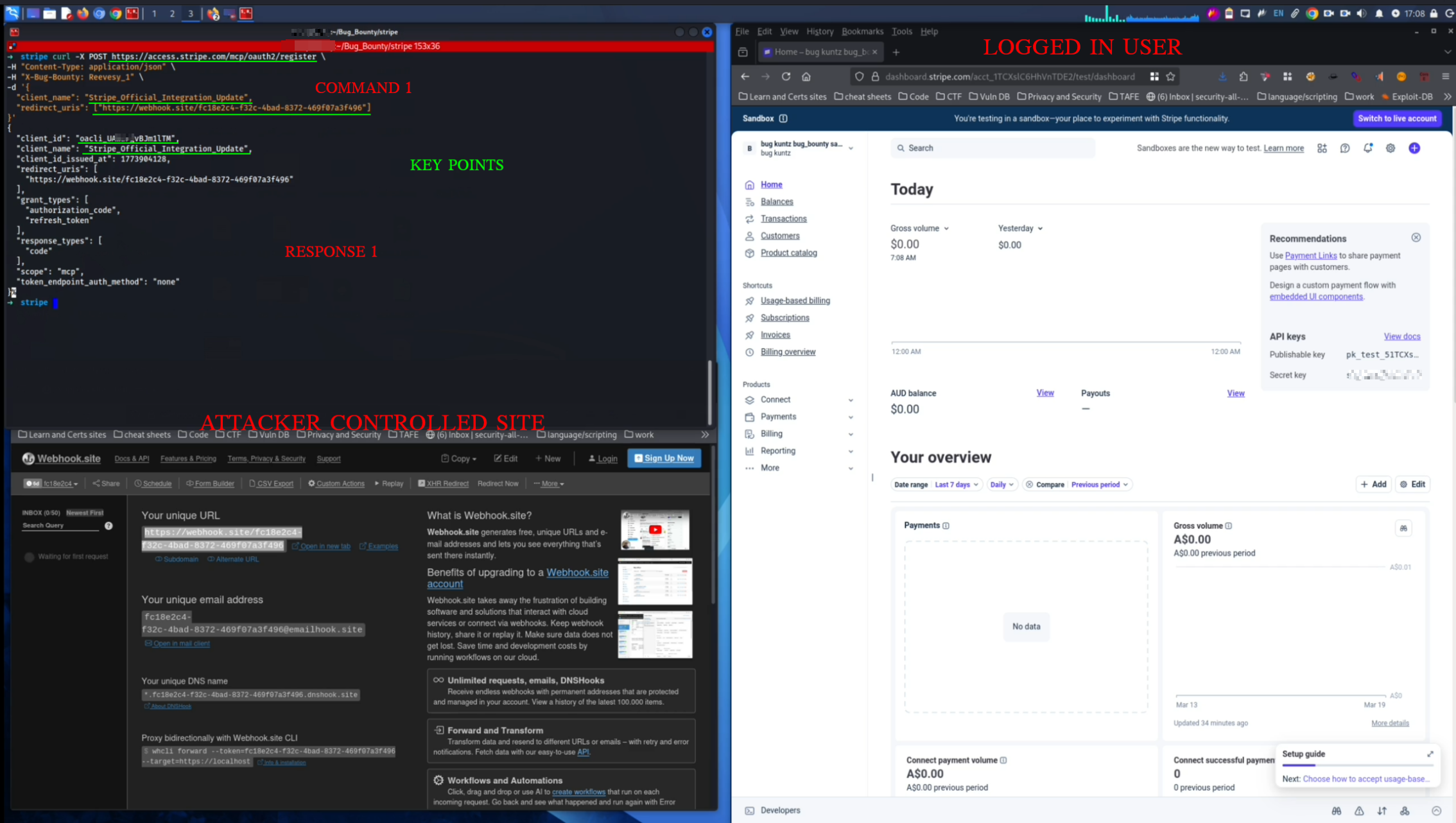This screenshot has width=1456, height=823.
Task: Open View docs link for API keys
Action: click(x=1401, y=336)
